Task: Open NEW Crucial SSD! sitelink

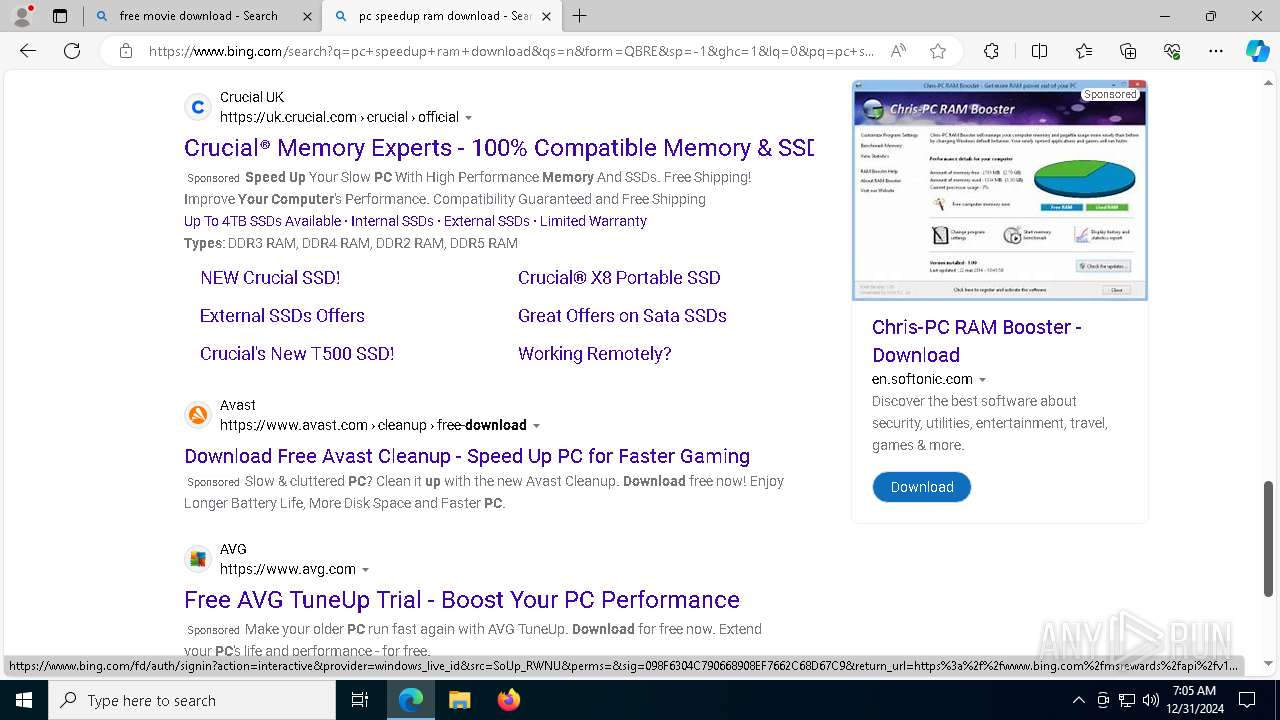Action: click(x=270, y=278)
